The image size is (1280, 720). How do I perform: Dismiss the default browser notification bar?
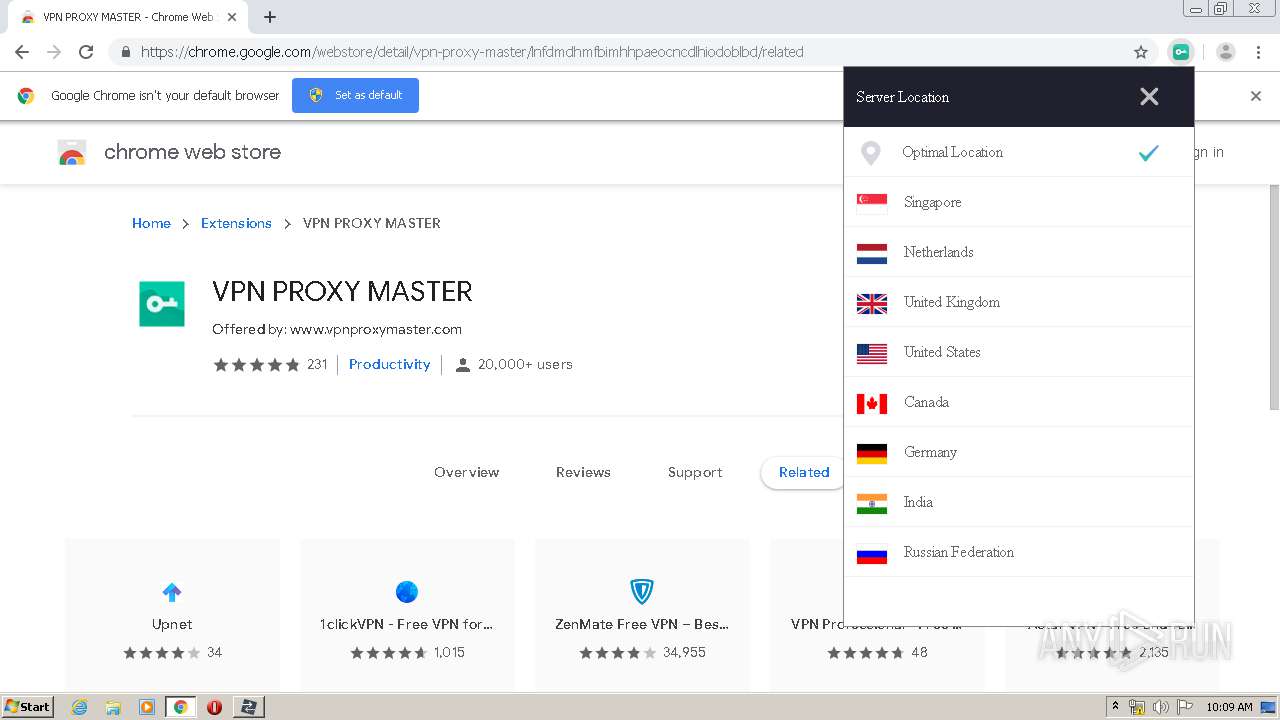click(1256, 96)
